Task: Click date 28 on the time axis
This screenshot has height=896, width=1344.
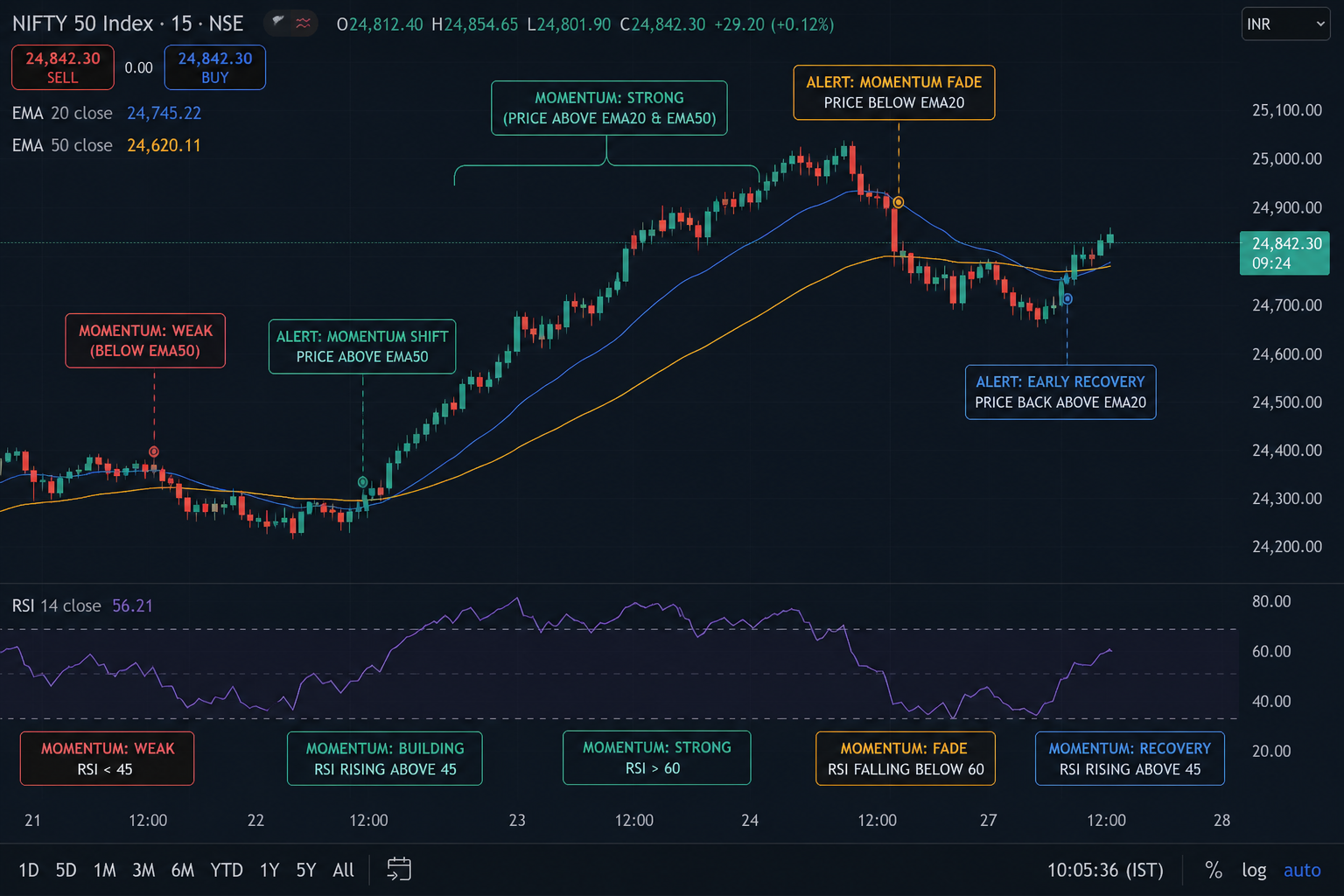Action: click(x=1221, y=821)
